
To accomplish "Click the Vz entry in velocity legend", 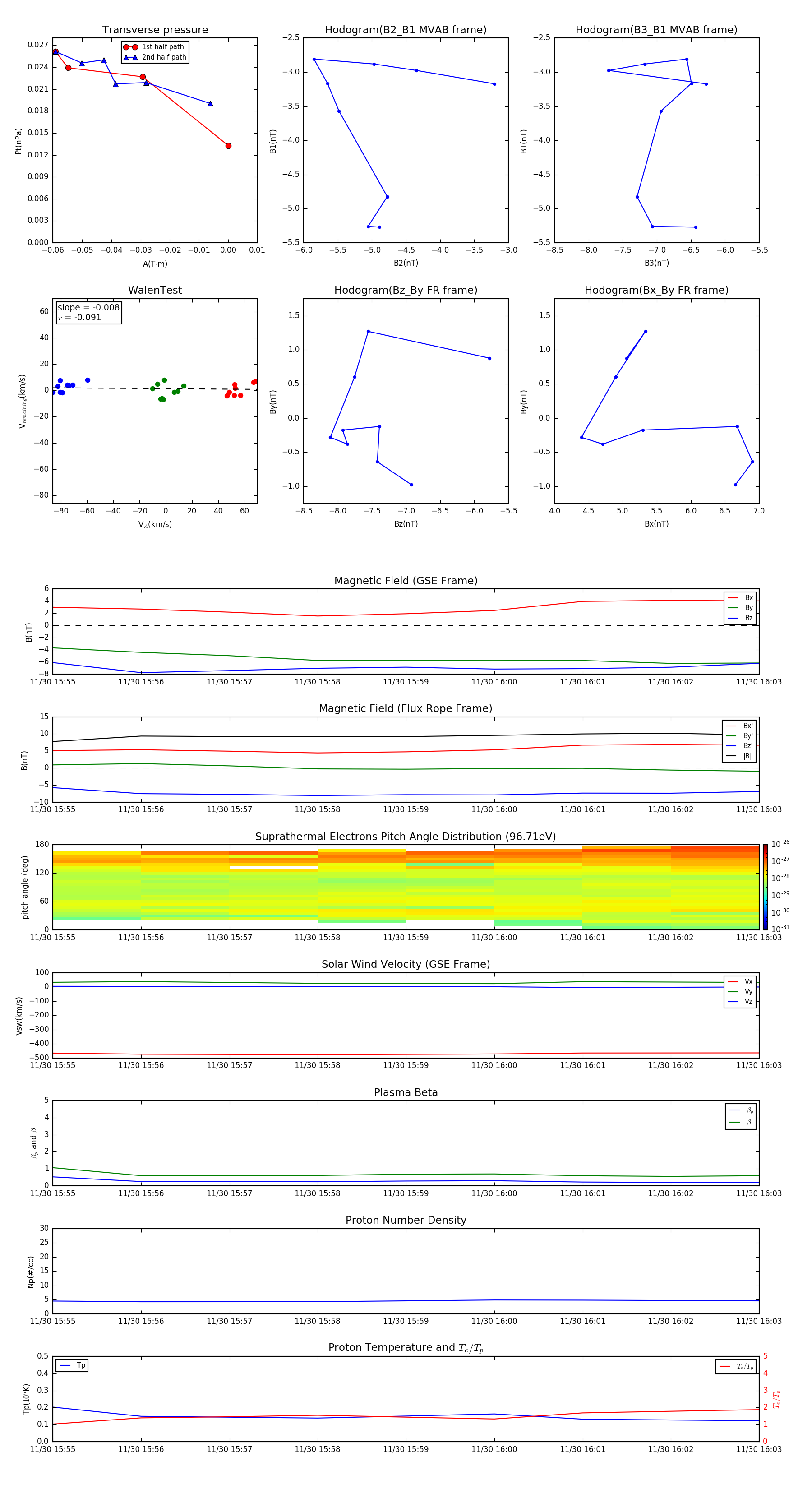I will tap(740, 1002).
